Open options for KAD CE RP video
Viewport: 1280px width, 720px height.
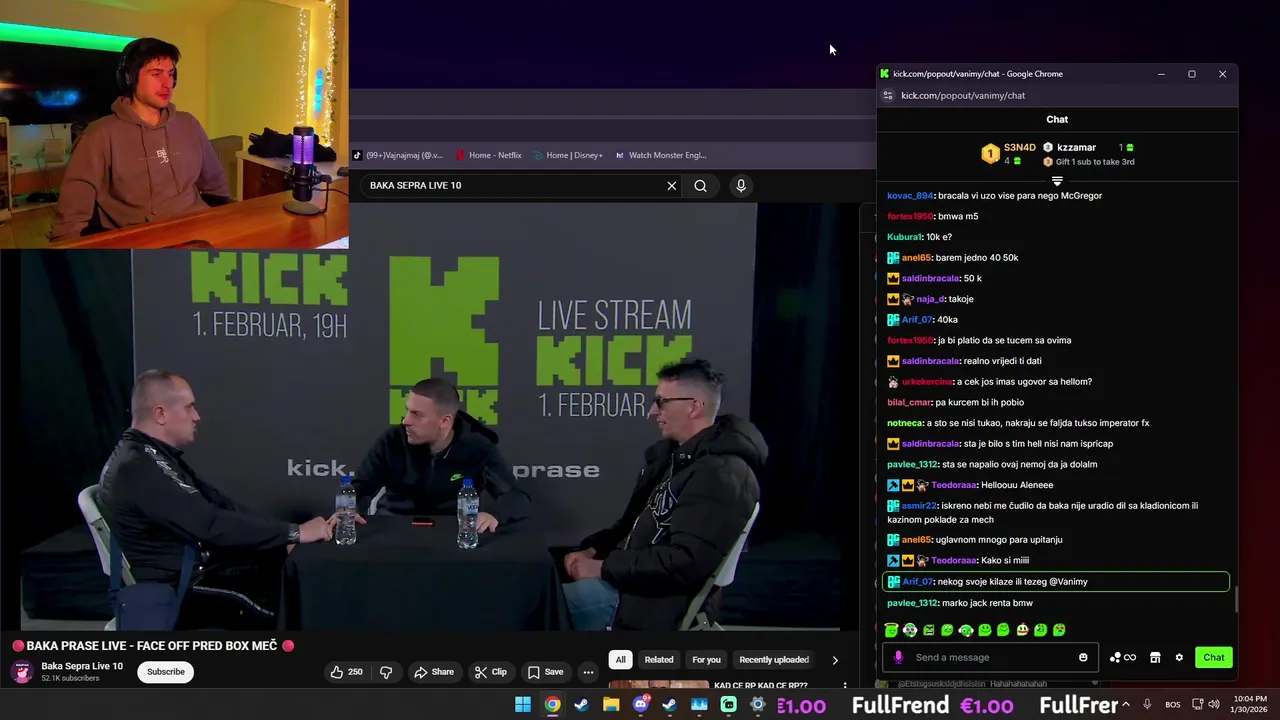pos(845,686)
